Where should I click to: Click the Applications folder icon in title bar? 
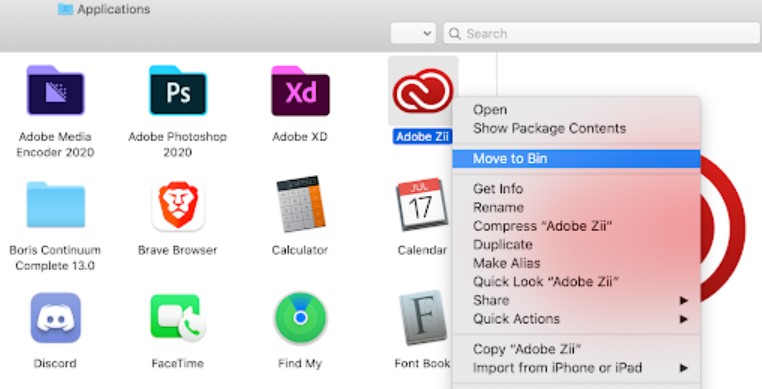[65, 9]
